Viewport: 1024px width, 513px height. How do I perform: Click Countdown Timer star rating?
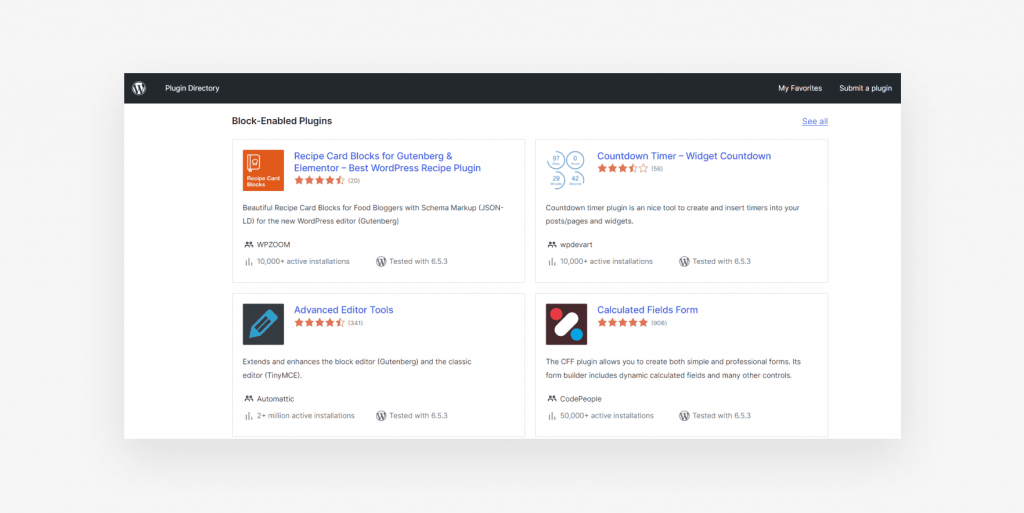click(622, 168)
